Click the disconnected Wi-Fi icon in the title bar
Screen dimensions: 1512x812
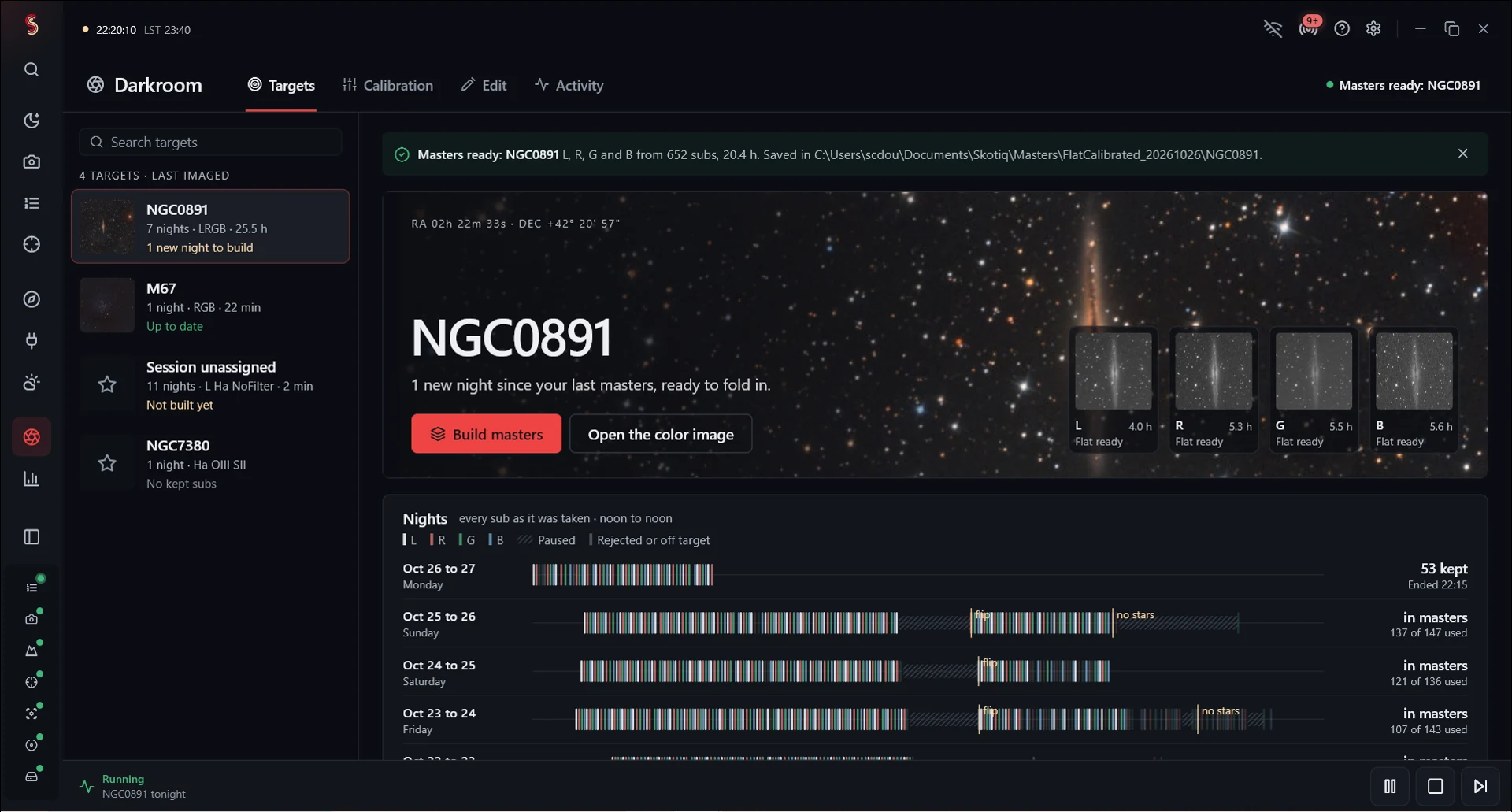coord(1273,29)
